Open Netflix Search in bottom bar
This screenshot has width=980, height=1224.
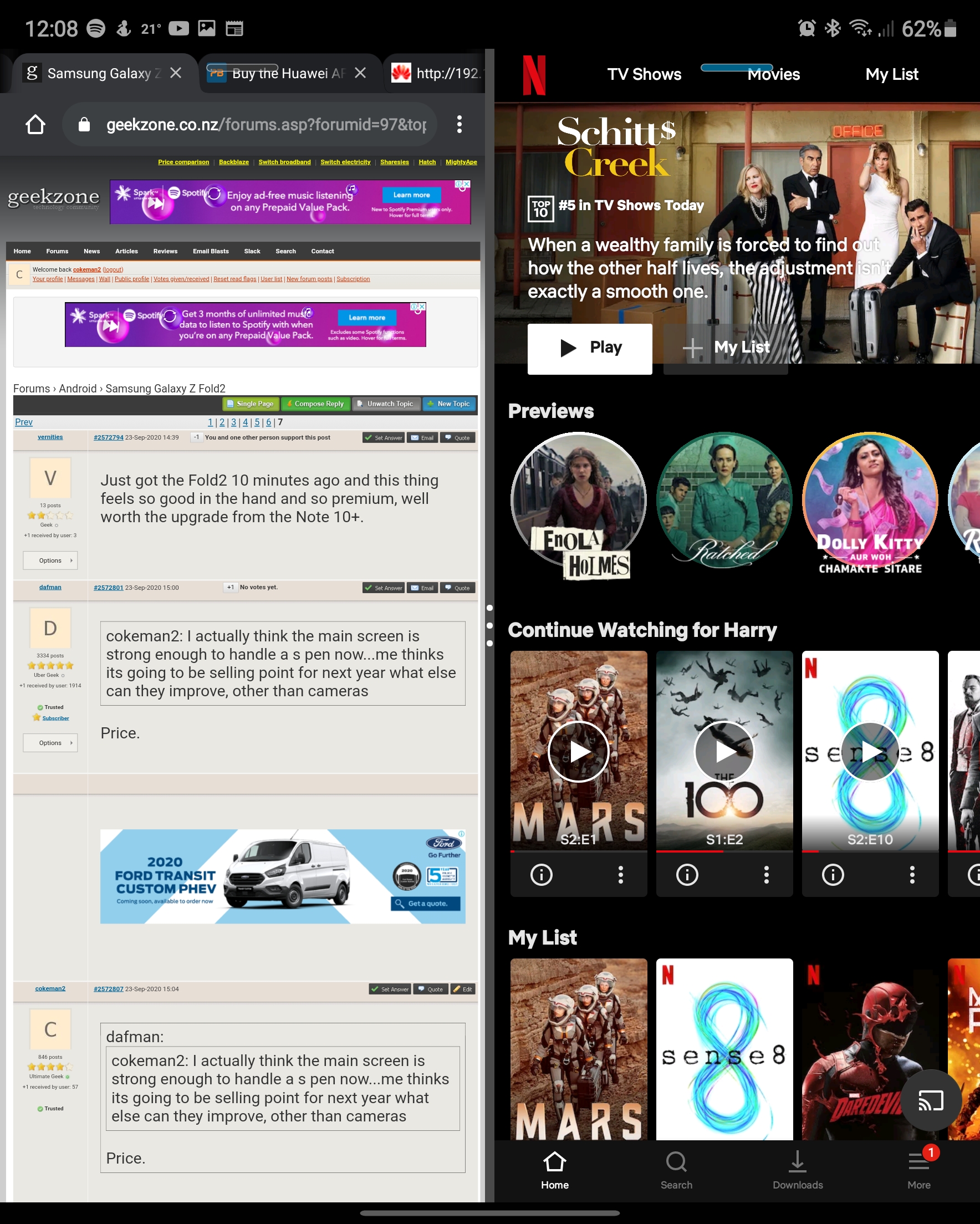[676, 1170]
